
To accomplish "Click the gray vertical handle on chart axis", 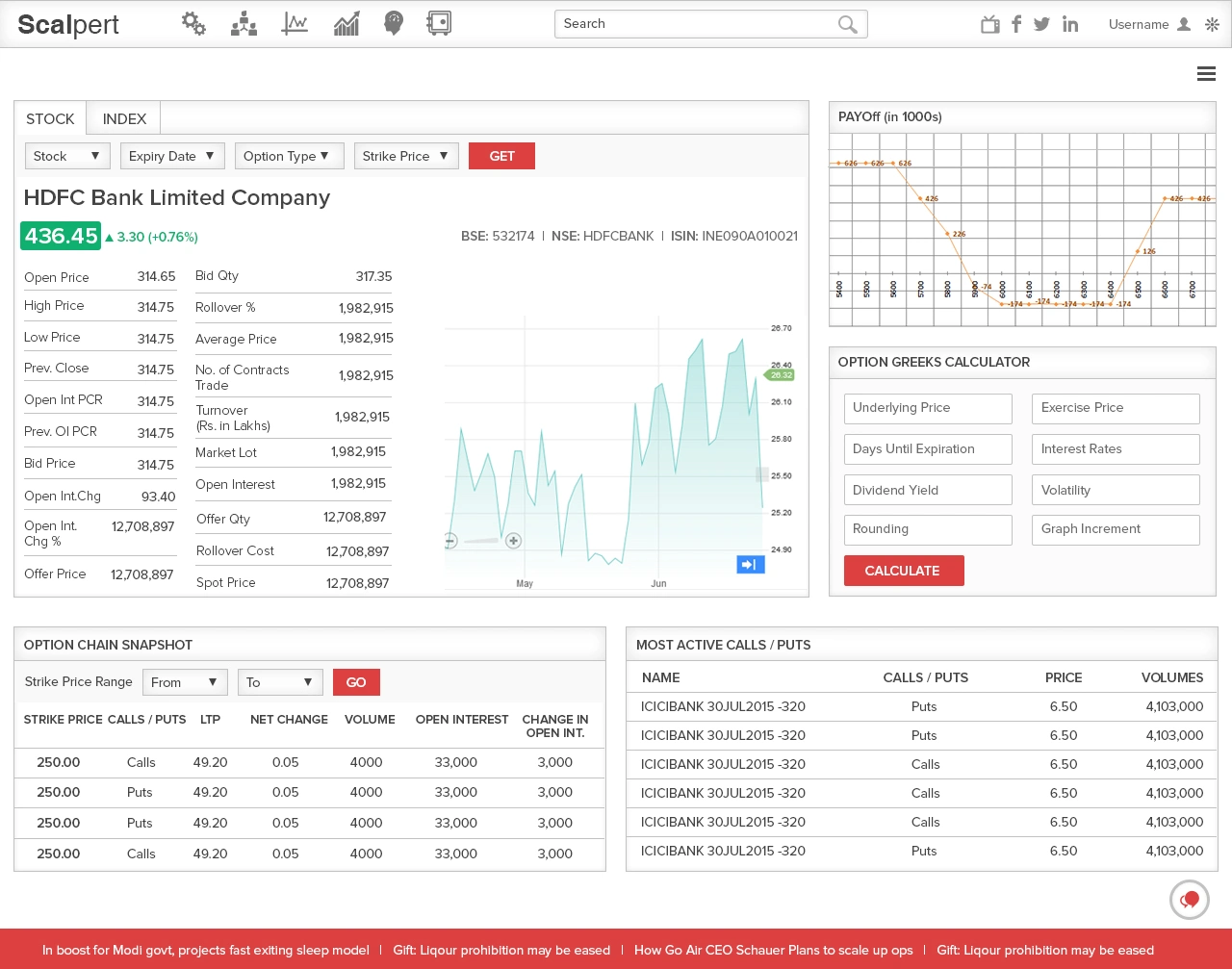I will tap(762, 474).
